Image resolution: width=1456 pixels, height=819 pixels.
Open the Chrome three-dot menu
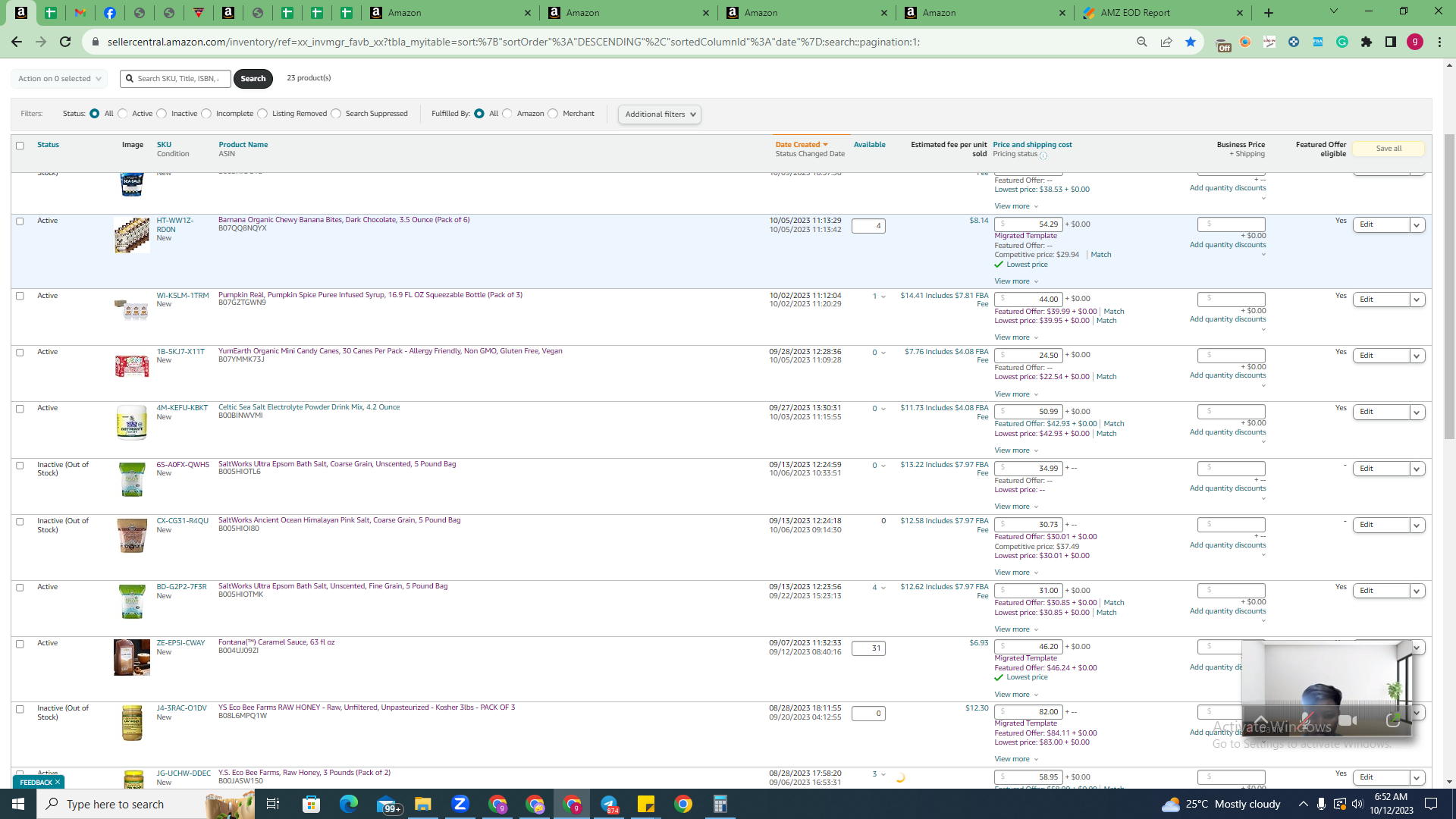[x=1439, y=42]
